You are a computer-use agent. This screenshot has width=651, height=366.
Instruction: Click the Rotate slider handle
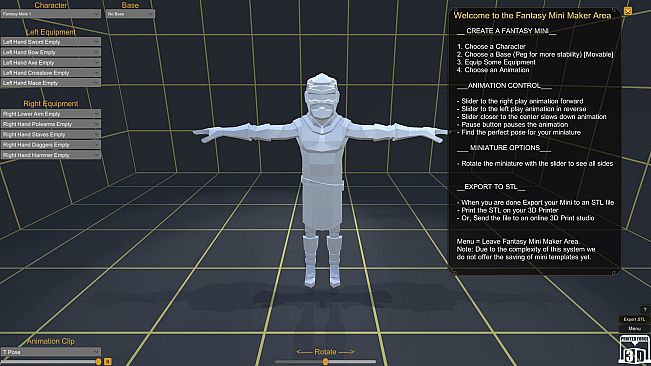326,362
